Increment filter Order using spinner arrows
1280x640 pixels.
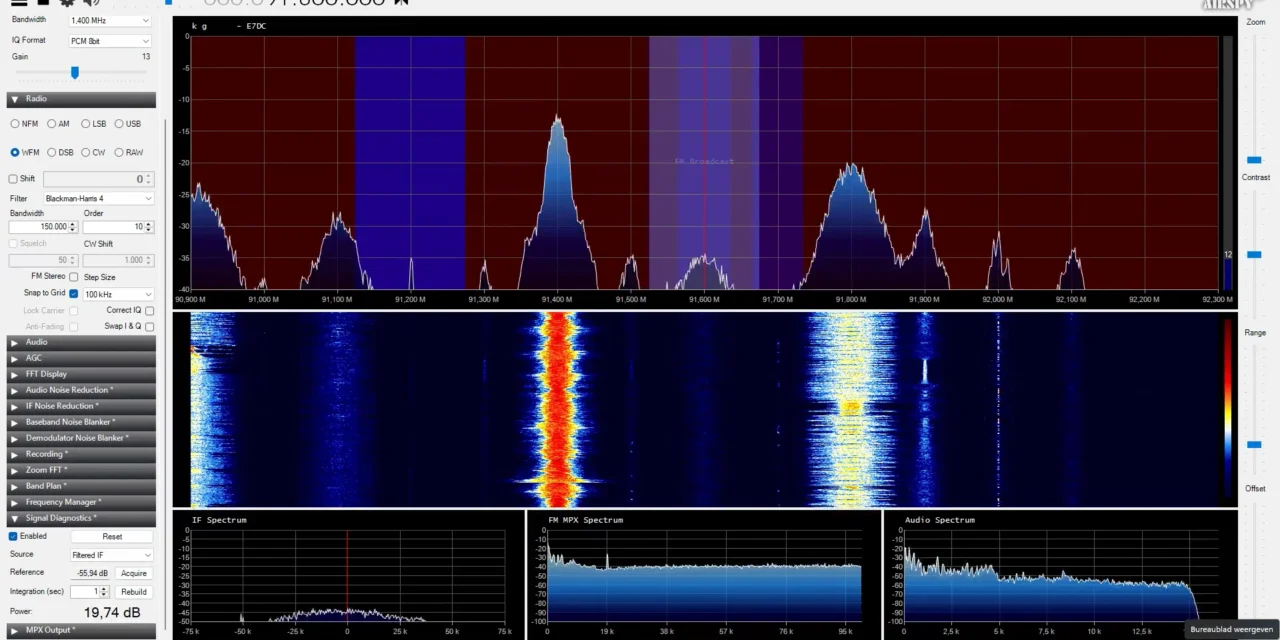coord(150,224)
